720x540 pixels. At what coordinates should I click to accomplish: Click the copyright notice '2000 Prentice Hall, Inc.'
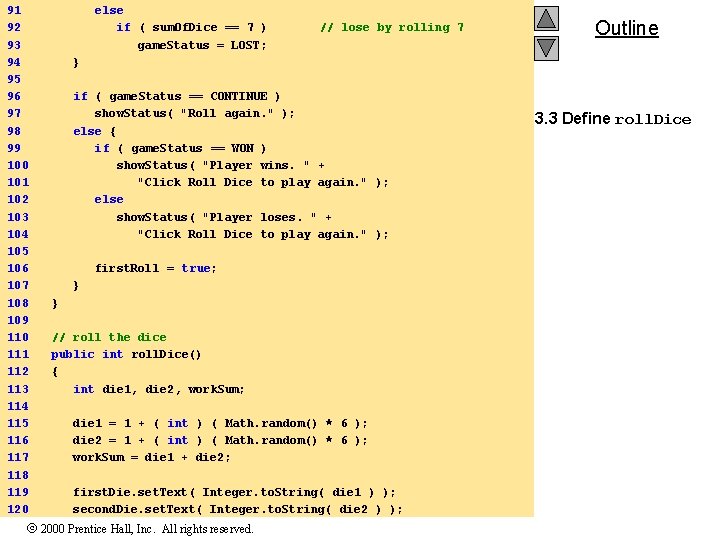coord(96,529)
